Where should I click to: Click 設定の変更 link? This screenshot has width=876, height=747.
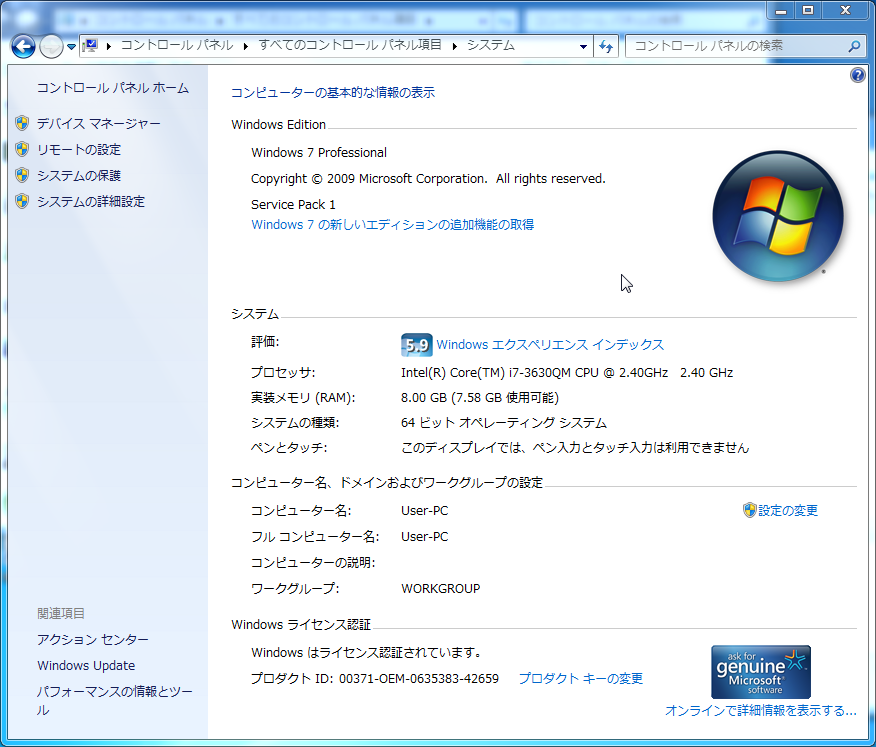coord(788,511)
